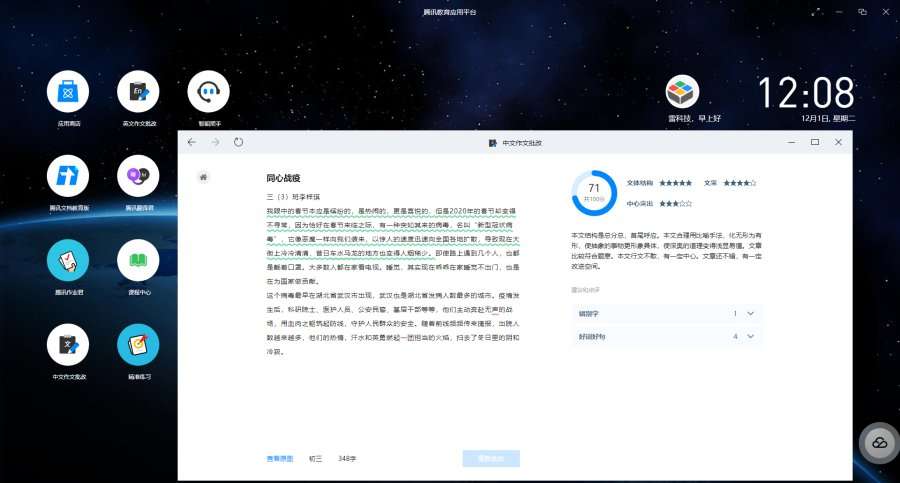Open the 课程中心 book icon

click(138, 261)
